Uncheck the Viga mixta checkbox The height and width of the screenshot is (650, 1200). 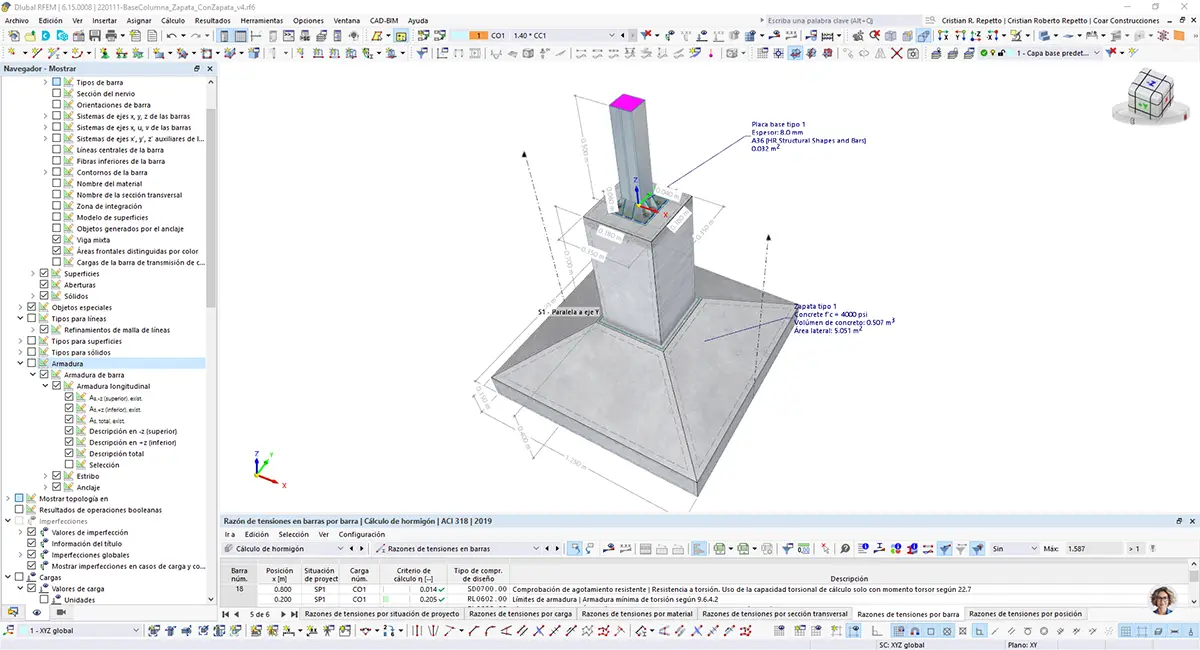point(56,239)
